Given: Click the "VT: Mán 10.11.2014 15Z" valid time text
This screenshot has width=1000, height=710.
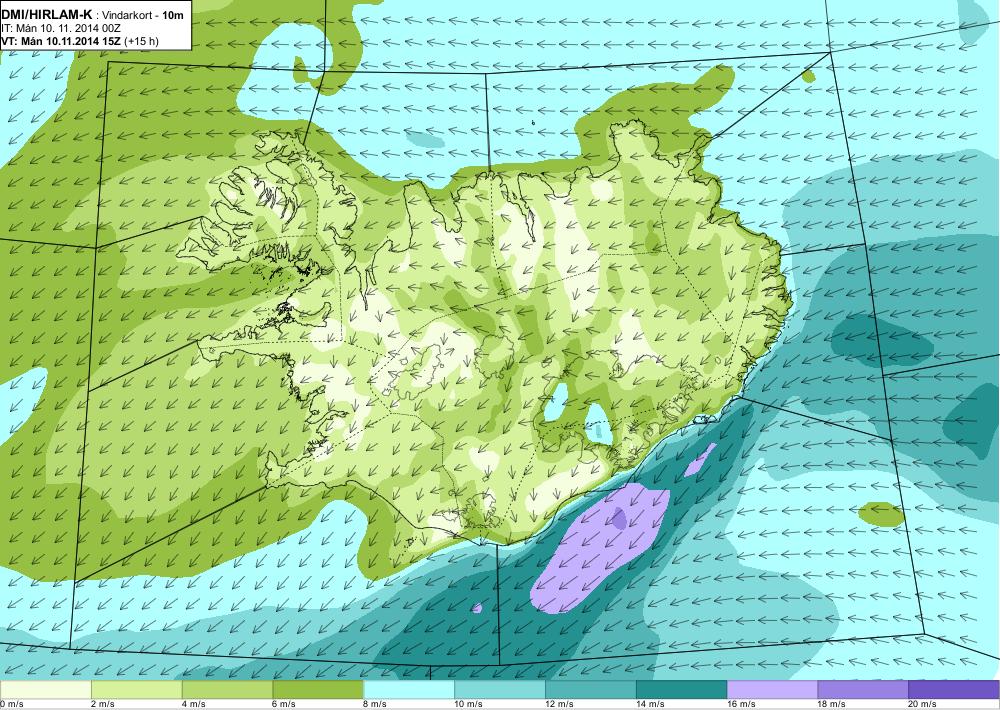Looking at the screenshot, I should [x=61, y=41].
